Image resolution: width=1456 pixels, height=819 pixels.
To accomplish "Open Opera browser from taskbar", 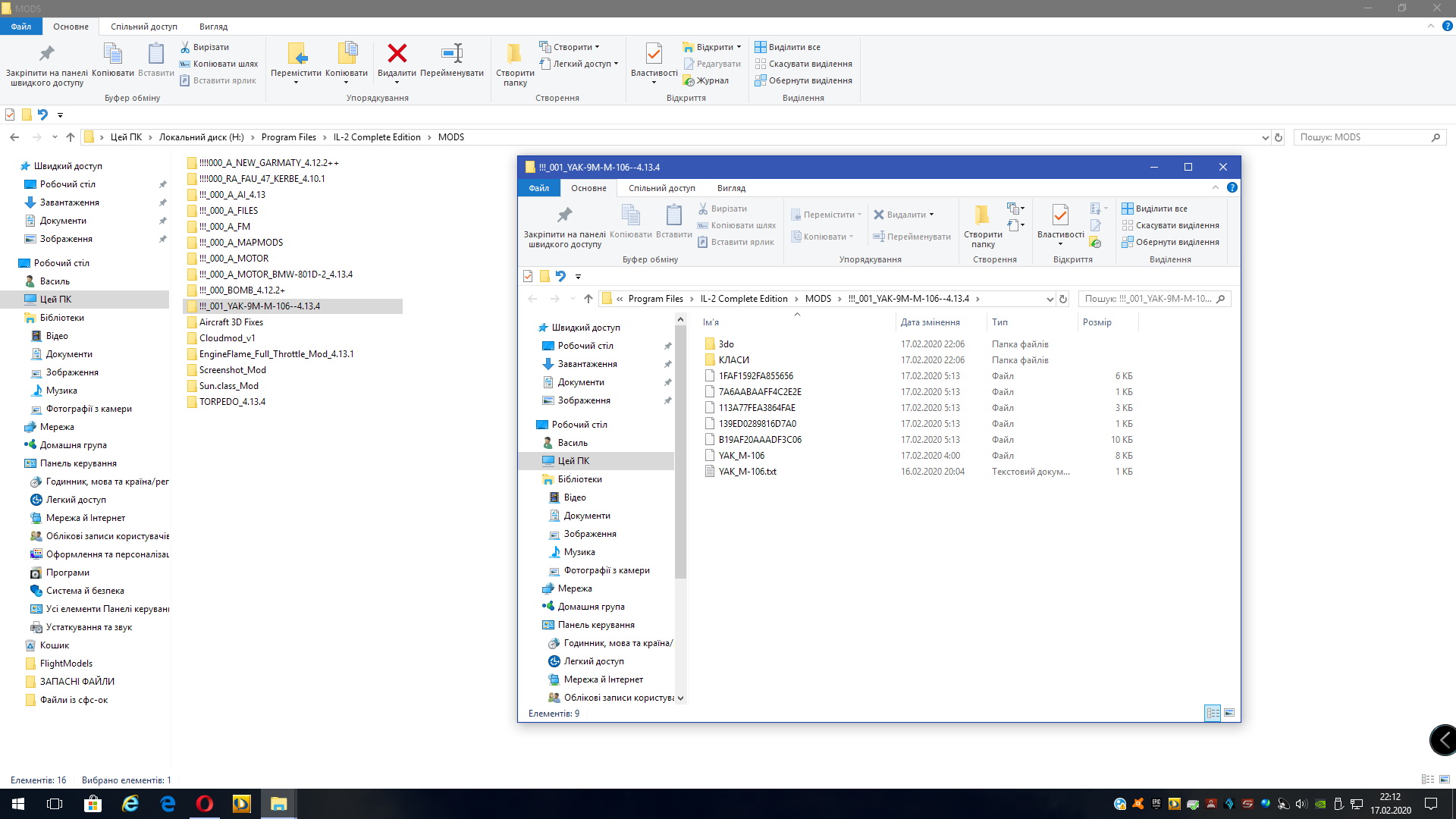I will coord(205,804).
